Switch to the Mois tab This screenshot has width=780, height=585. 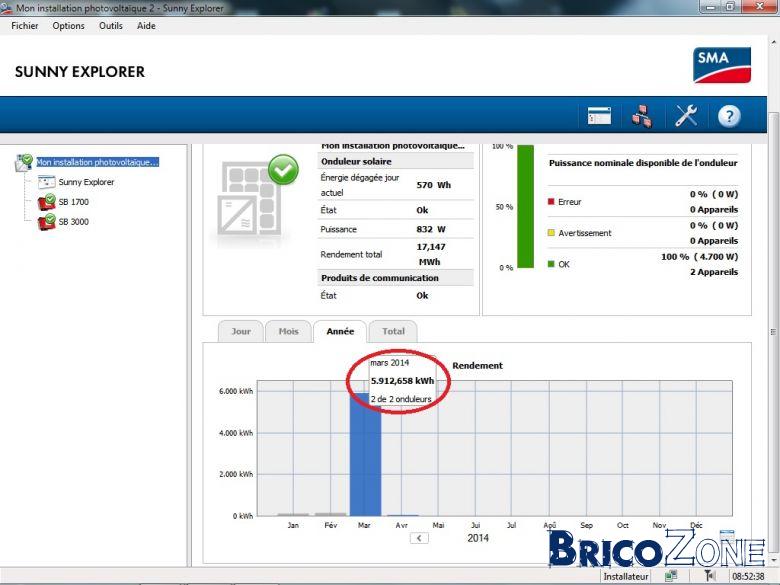(289, 331)
